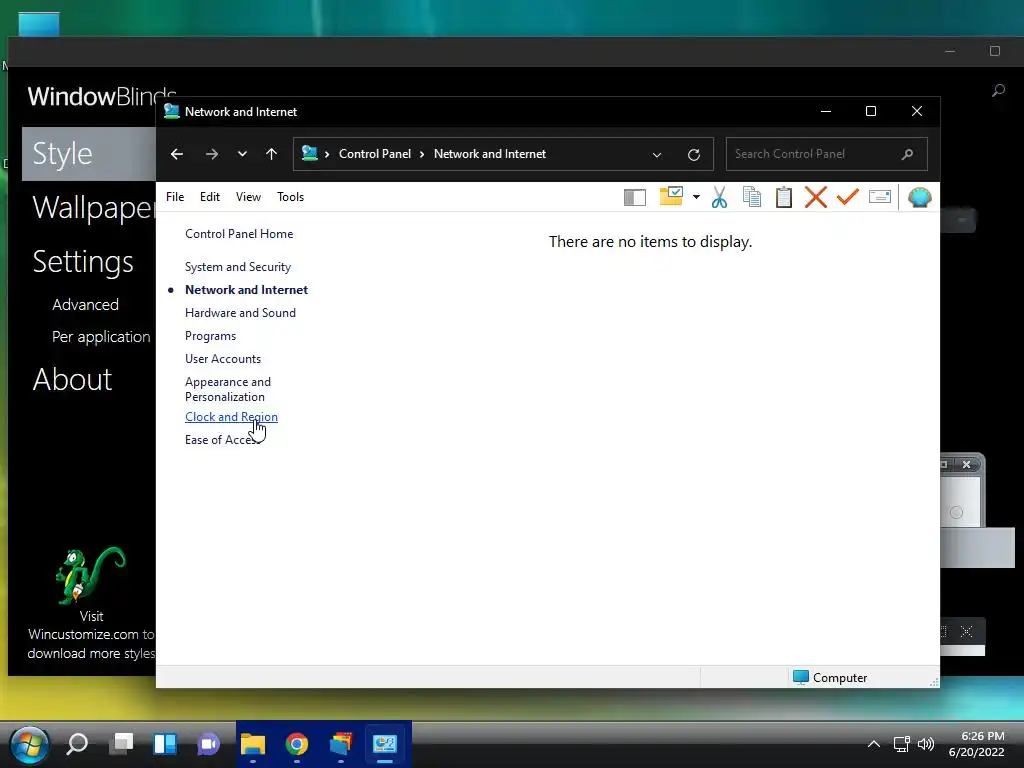Select Network and Internet in sidebar

coord(246,290)
